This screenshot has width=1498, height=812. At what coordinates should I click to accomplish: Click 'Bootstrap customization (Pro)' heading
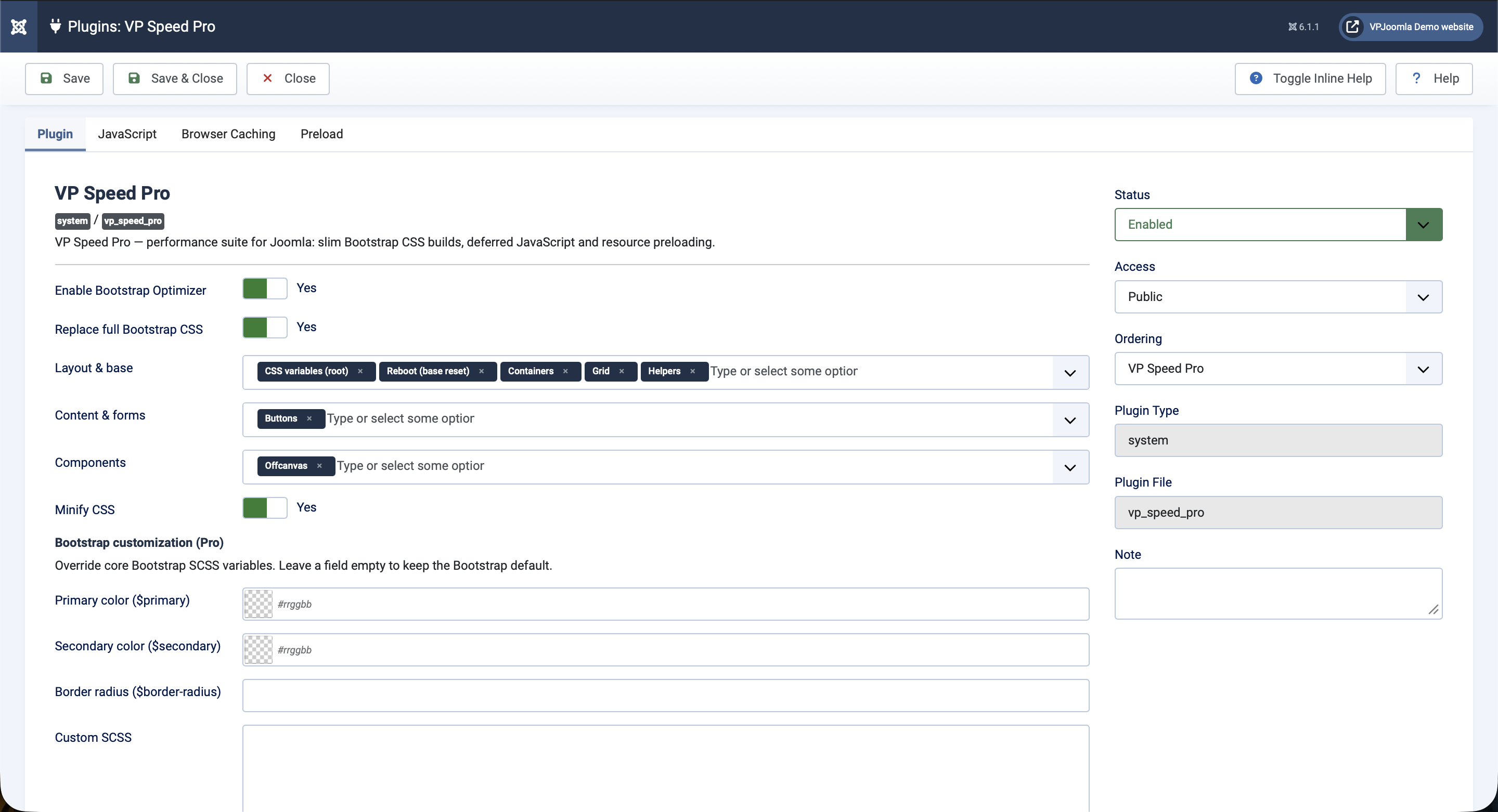(139, 543)
